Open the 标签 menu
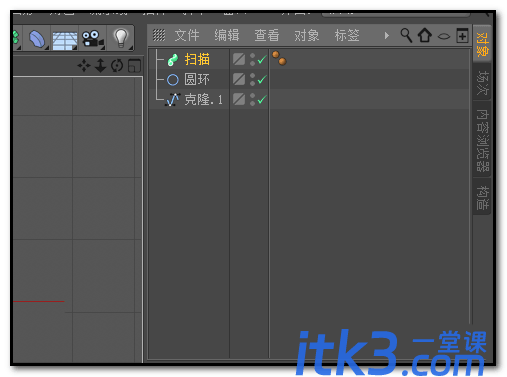This screenshot has width=507, height=377. [x=347, y=35]
